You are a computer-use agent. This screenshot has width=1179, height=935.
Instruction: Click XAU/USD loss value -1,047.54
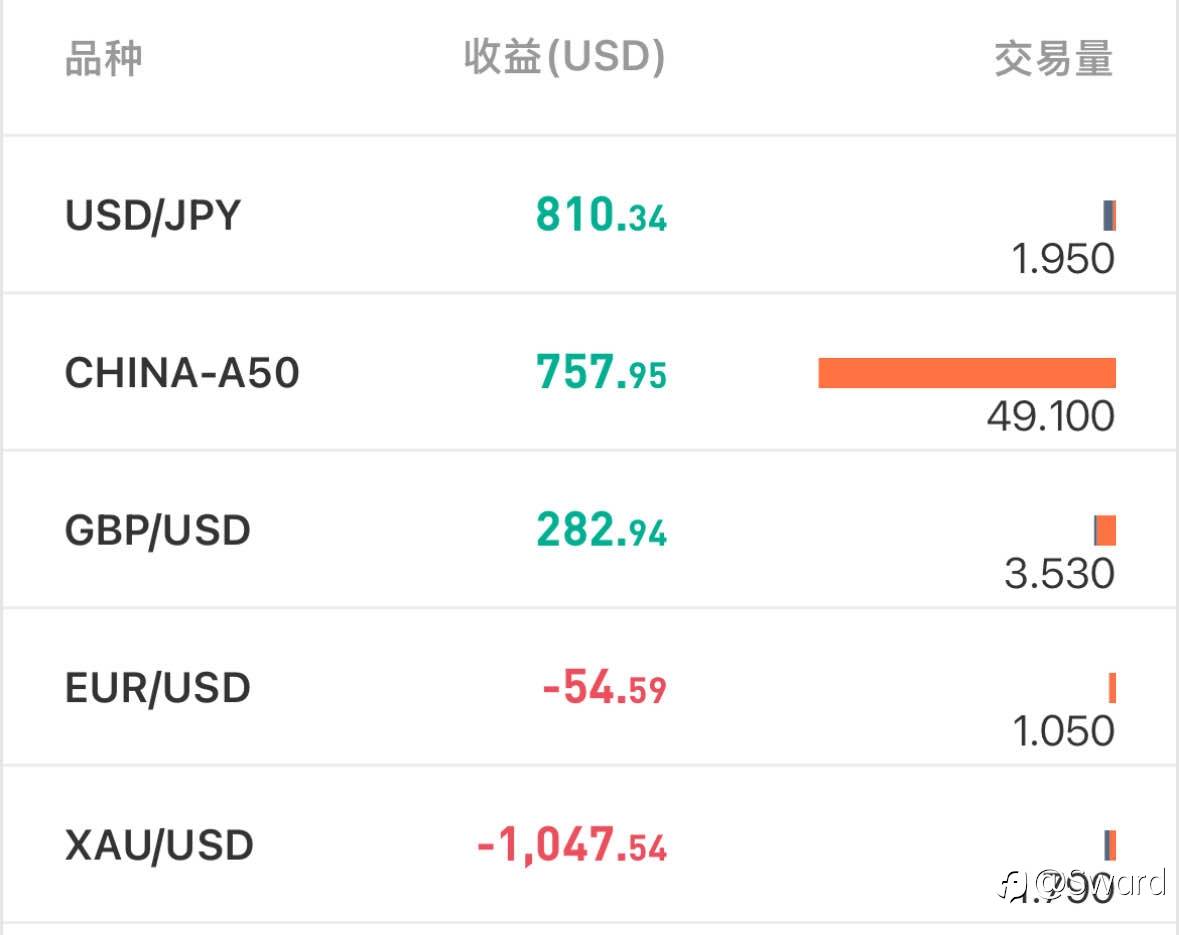coord(572,846)
